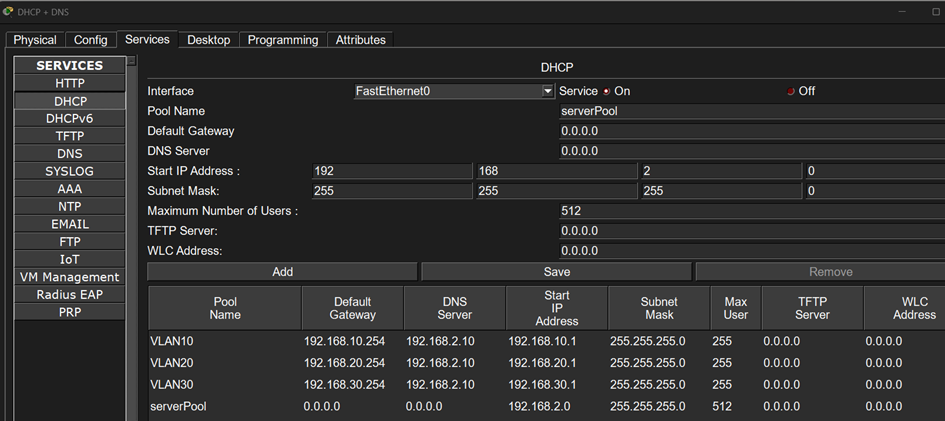This screenshot has height=421, width=945.
Task: Select the serverPool row in table
Action: (x=547, y=407)
